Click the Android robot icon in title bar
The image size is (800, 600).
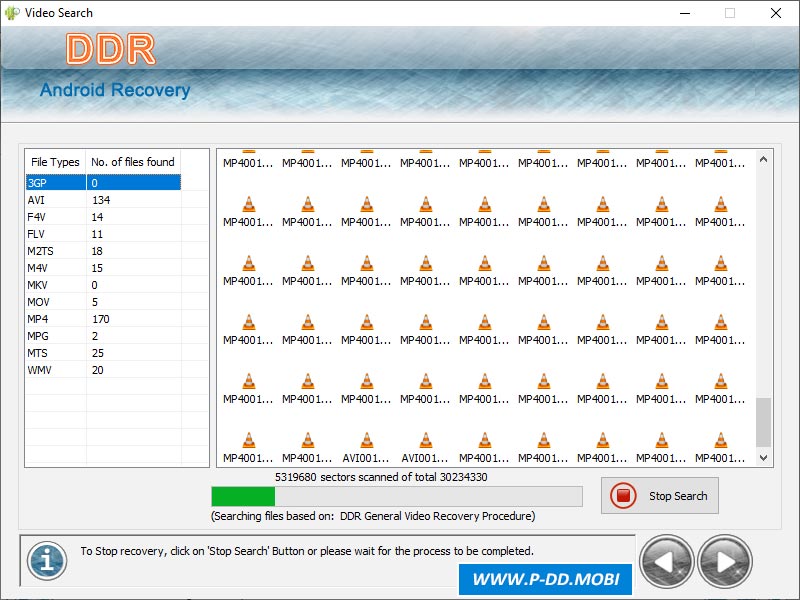12,13
